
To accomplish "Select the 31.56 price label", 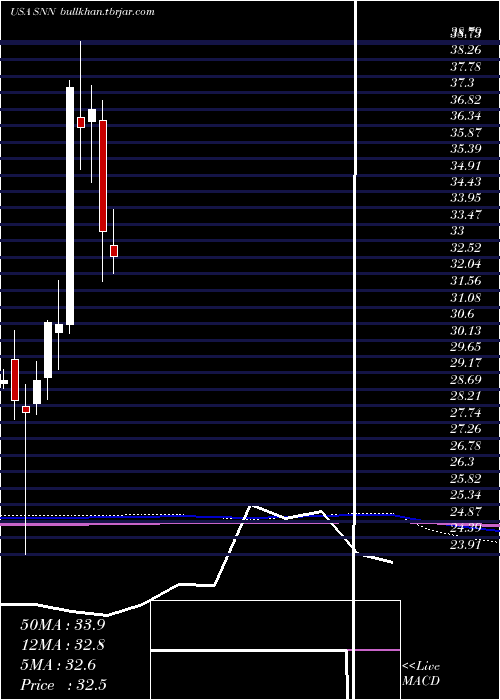I will point(466,281).
